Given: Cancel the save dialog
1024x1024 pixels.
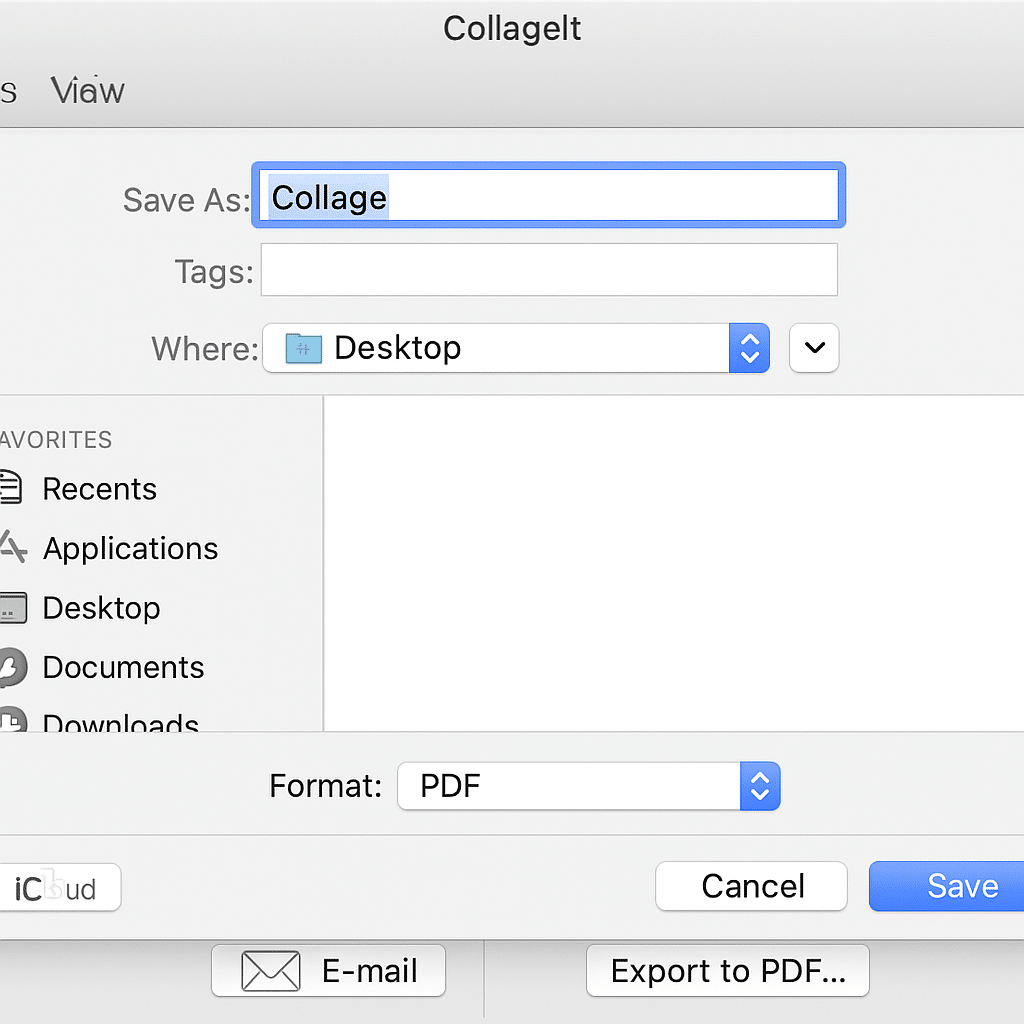Looking at the screenshot, I should [x=751, y=886].
